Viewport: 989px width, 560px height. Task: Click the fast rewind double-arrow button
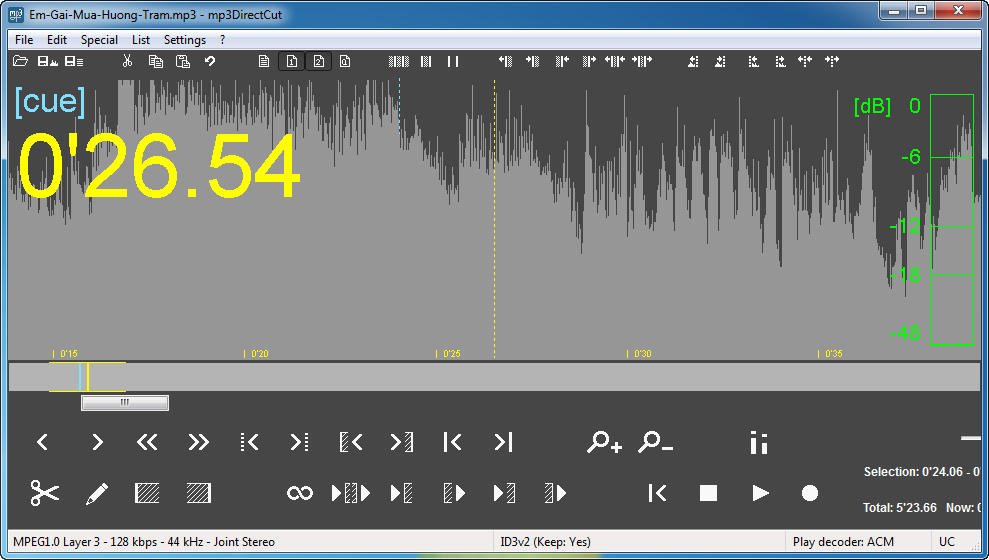click(147, 442)
